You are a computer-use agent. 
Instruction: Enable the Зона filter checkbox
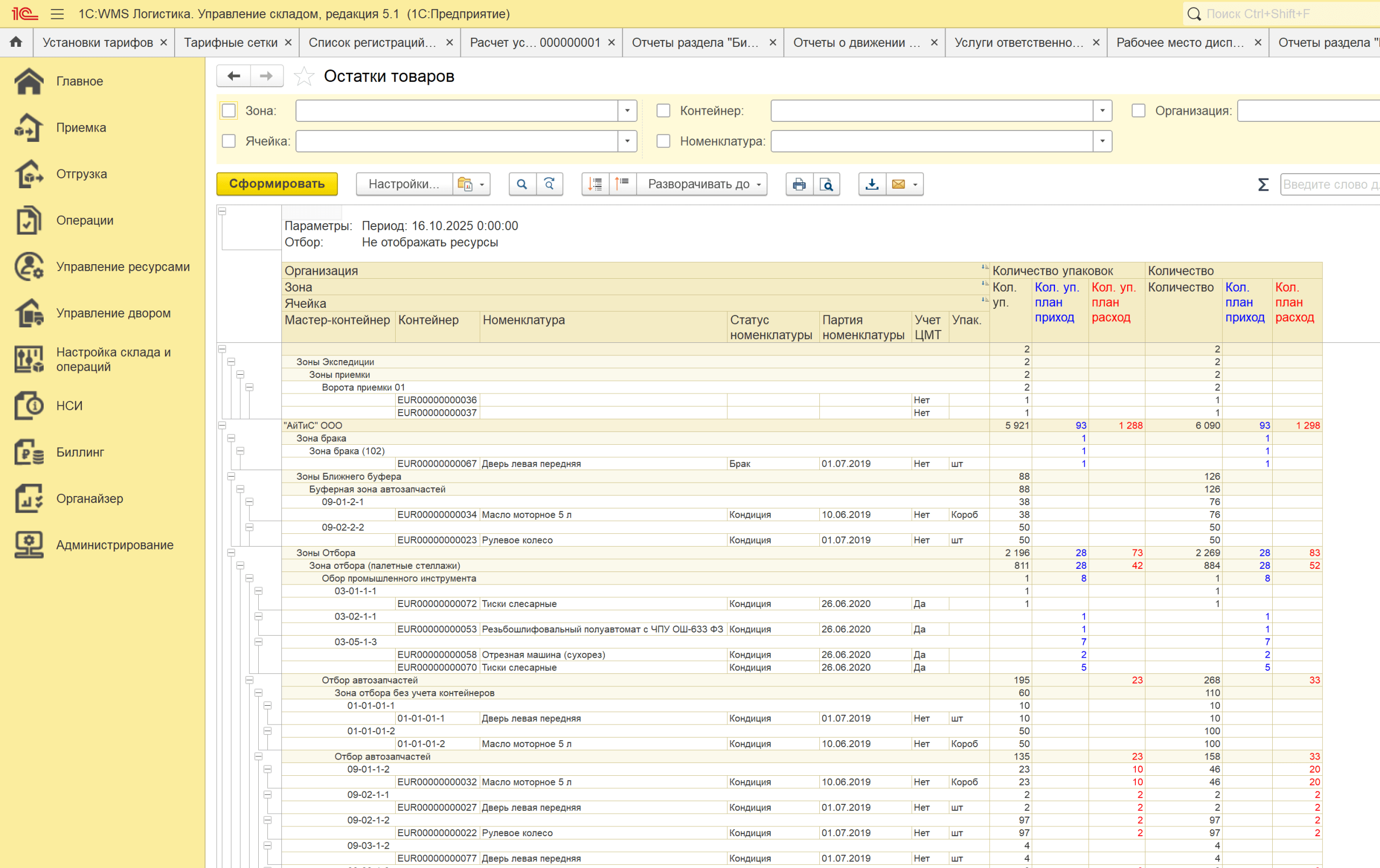[x=229, y=111]
